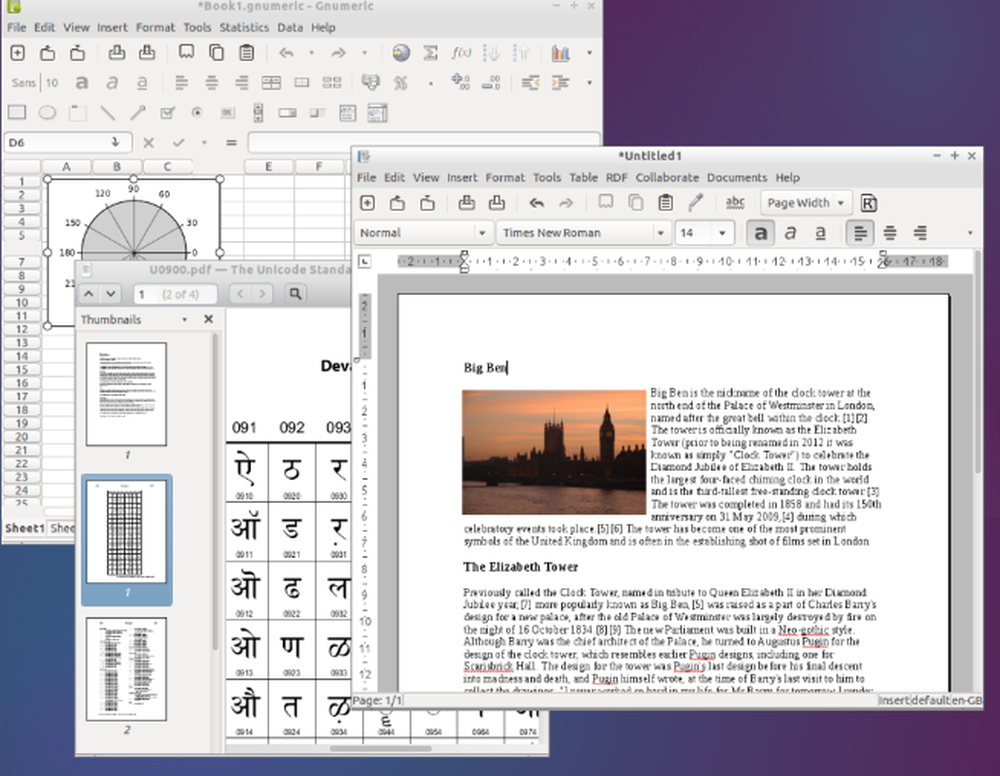1000x776 pixels.
Task: Close the Thumbnails sidebar
Action: coord(209,319)
